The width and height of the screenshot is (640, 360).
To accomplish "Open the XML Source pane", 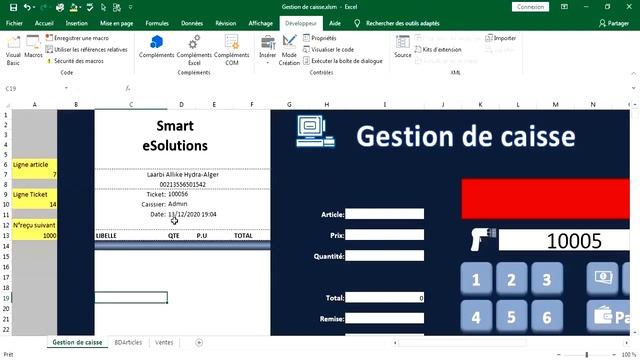I will tap(402, 47).
